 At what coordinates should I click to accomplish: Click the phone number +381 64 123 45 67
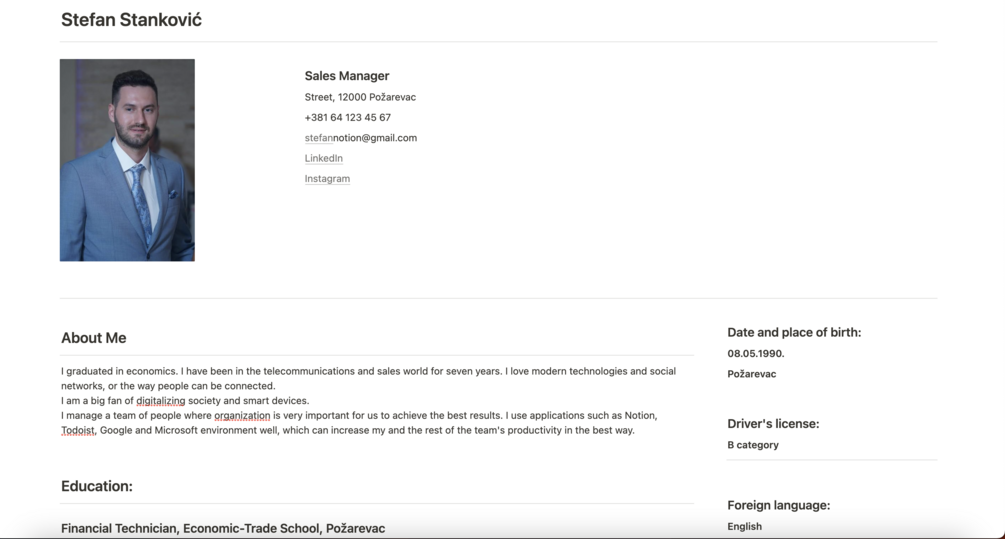coord(347,117)
